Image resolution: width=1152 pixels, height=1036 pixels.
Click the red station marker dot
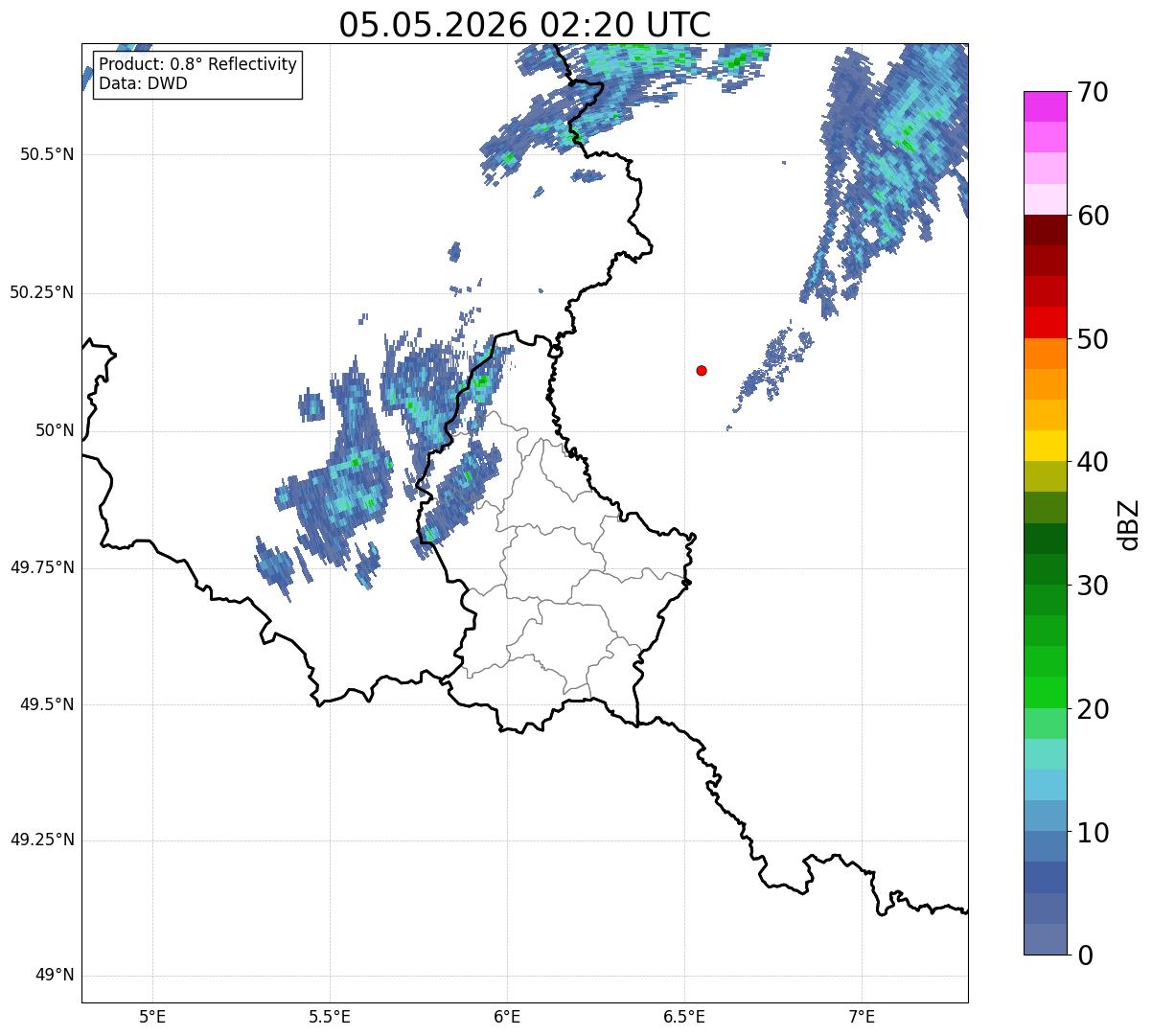[702, 370]
